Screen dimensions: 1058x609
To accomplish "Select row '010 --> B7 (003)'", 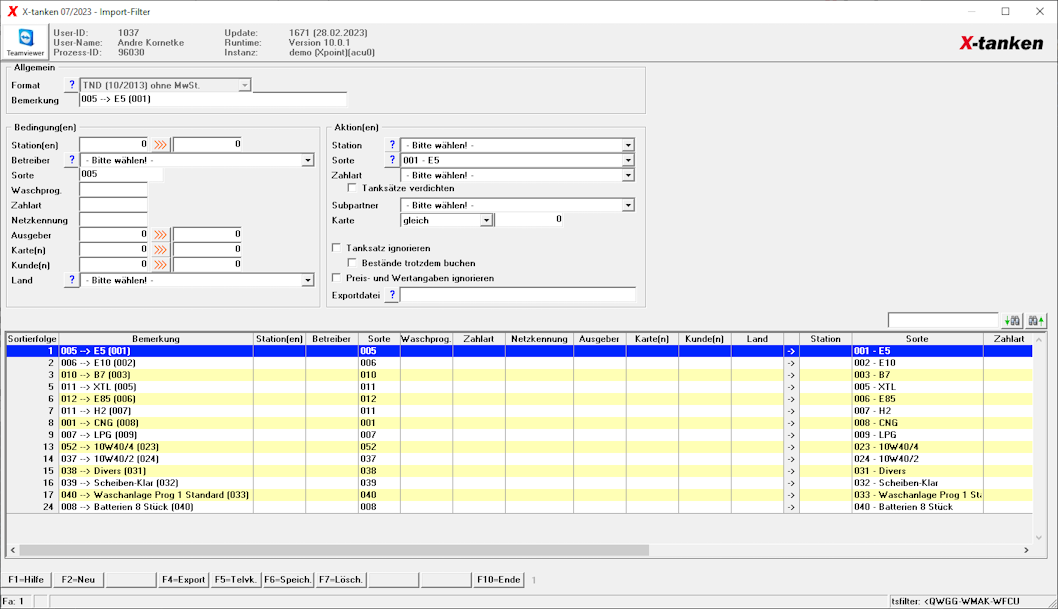I will (520, 375).
